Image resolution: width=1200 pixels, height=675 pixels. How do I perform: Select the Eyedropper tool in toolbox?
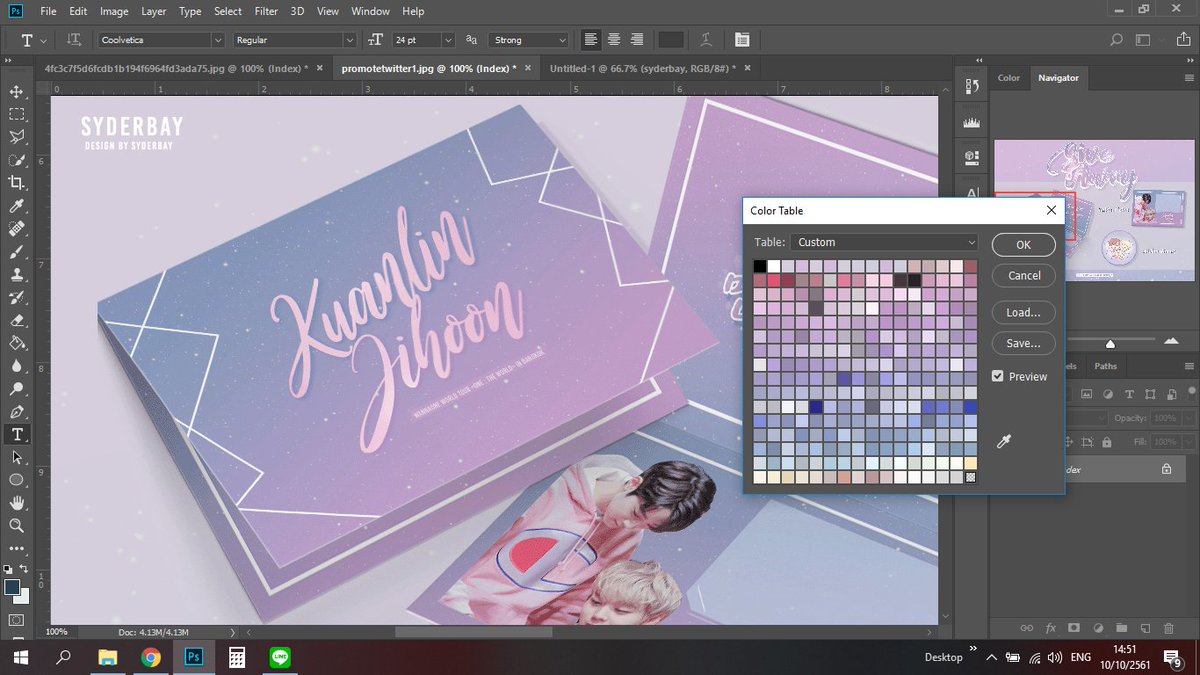pos(16,206)
